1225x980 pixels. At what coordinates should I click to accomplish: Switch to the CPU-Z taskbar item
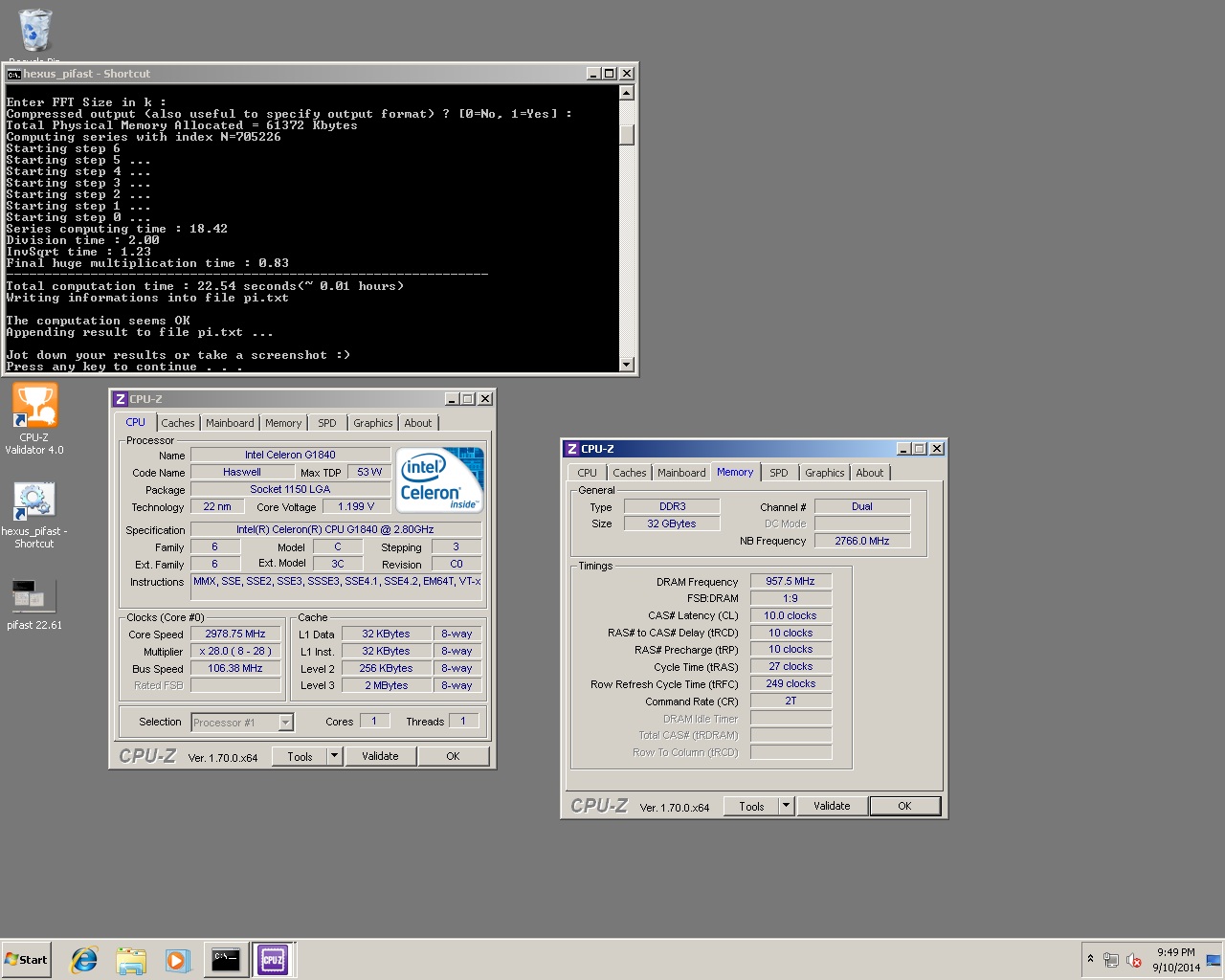[x=273, y=959]
